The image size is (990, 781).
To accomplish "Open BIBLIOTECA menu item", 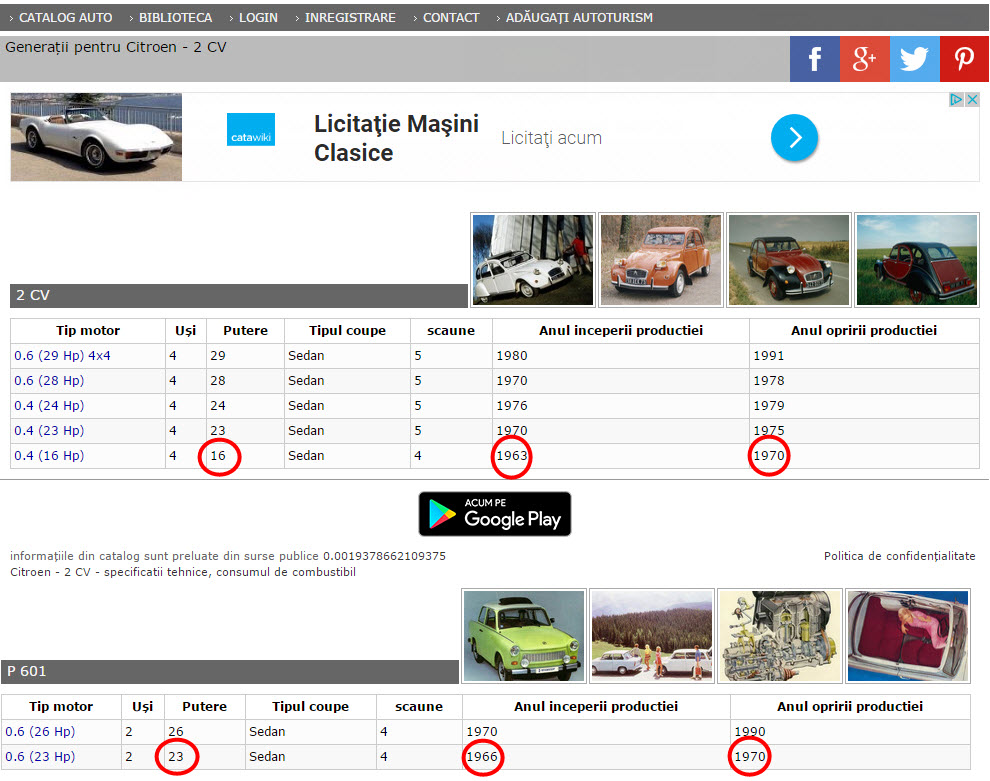I will (x=175, y=18).
